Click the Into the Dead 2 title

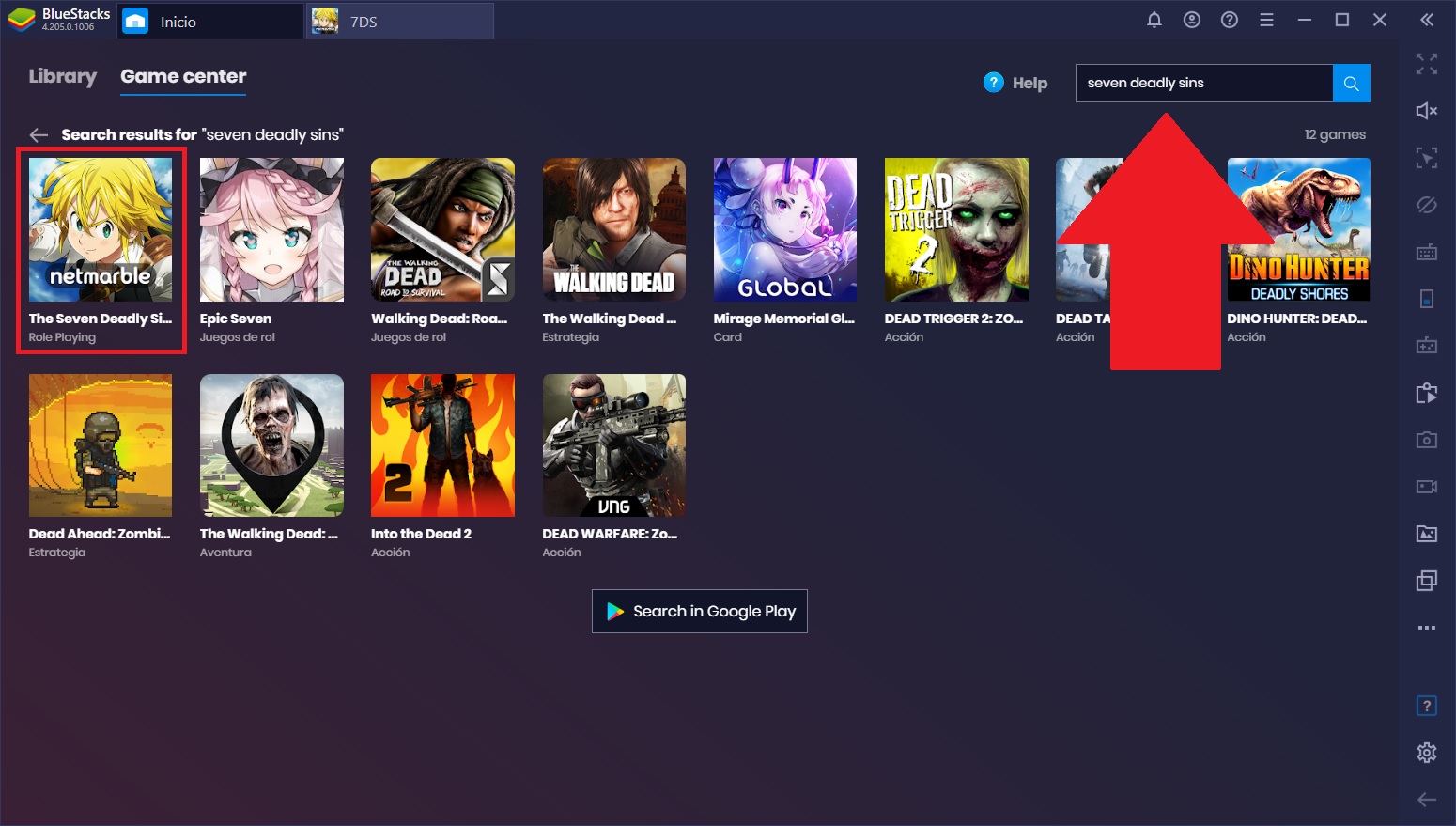coord(421,534)
